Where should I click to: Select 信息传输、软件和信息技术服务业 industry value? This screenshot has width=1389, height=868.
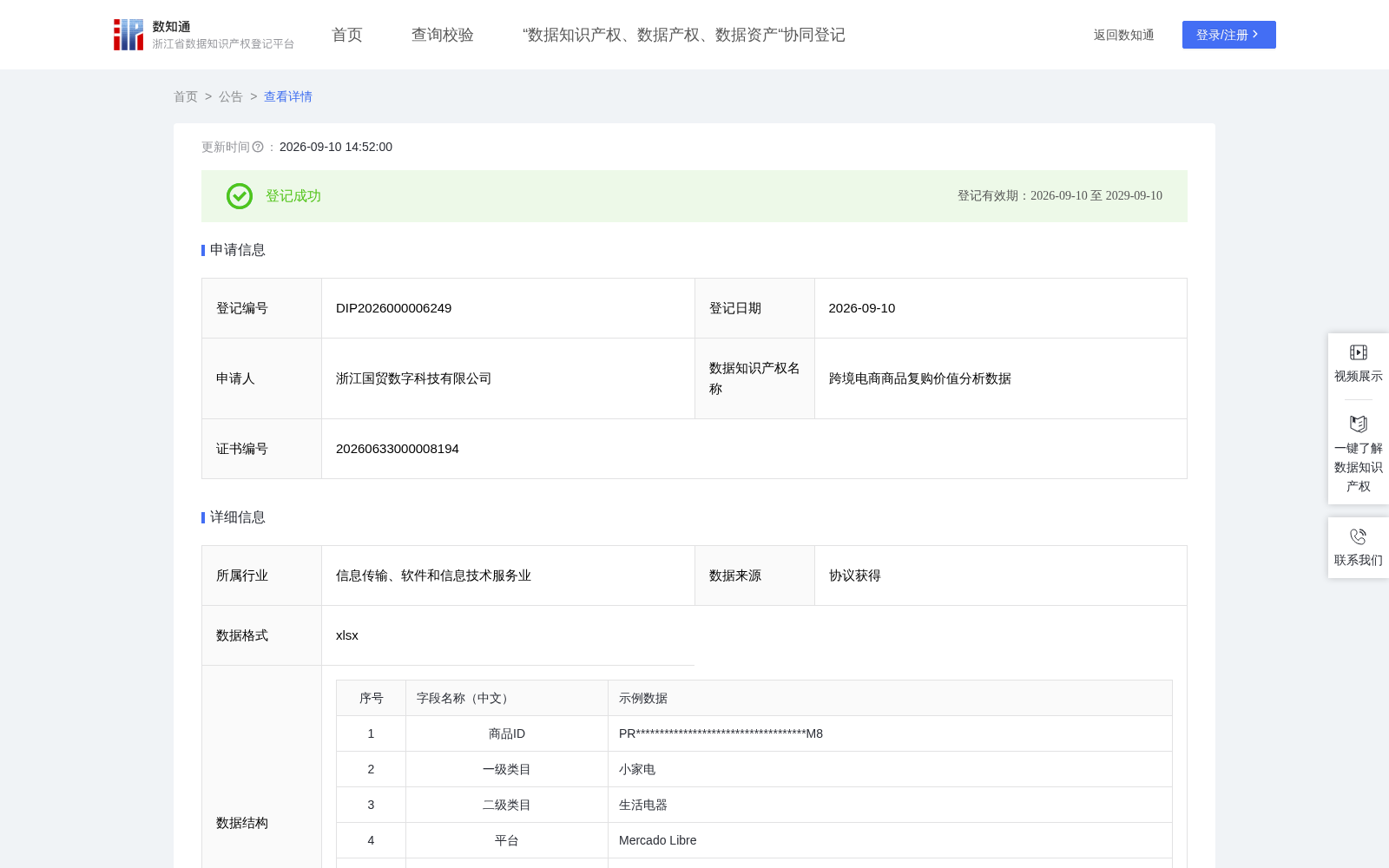434,575
